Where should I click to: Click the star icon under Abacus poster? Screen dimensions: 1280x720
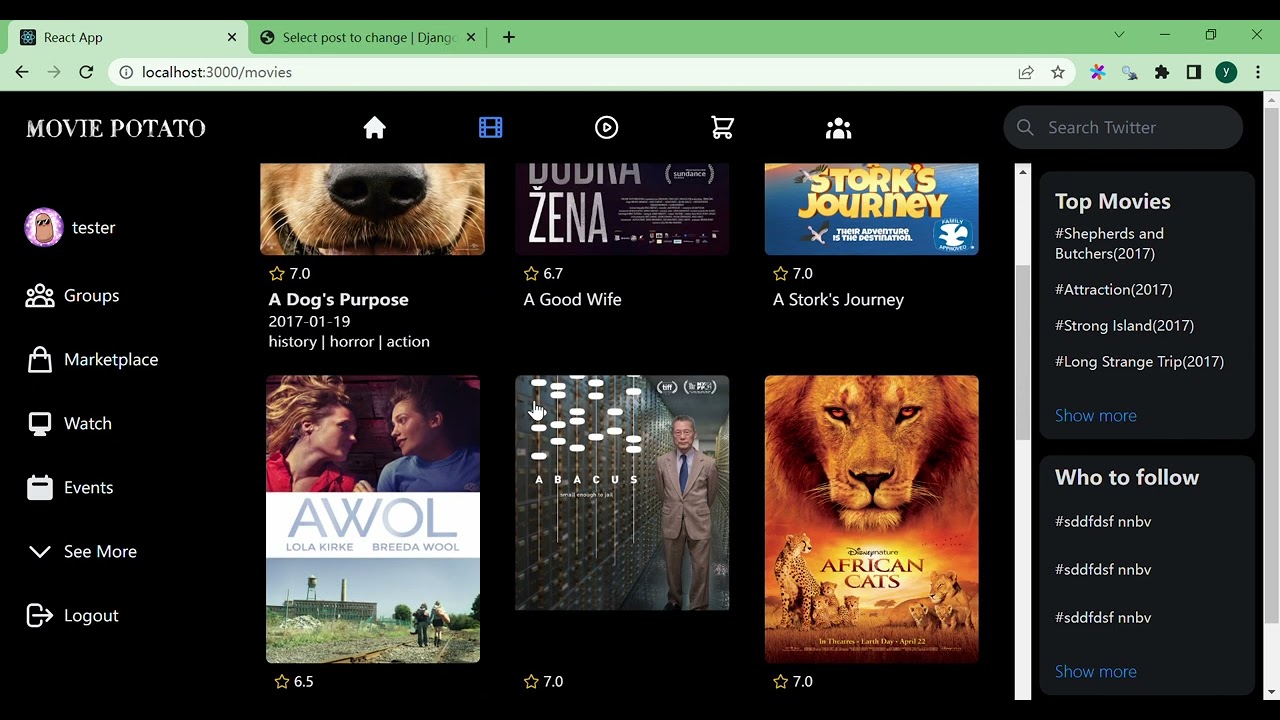click(531, 681)
